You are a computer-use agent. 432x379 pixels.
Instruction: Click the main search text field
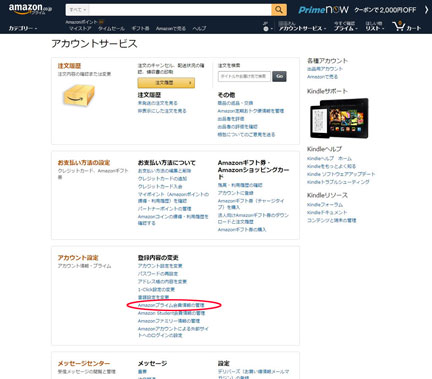coord(180,10)
